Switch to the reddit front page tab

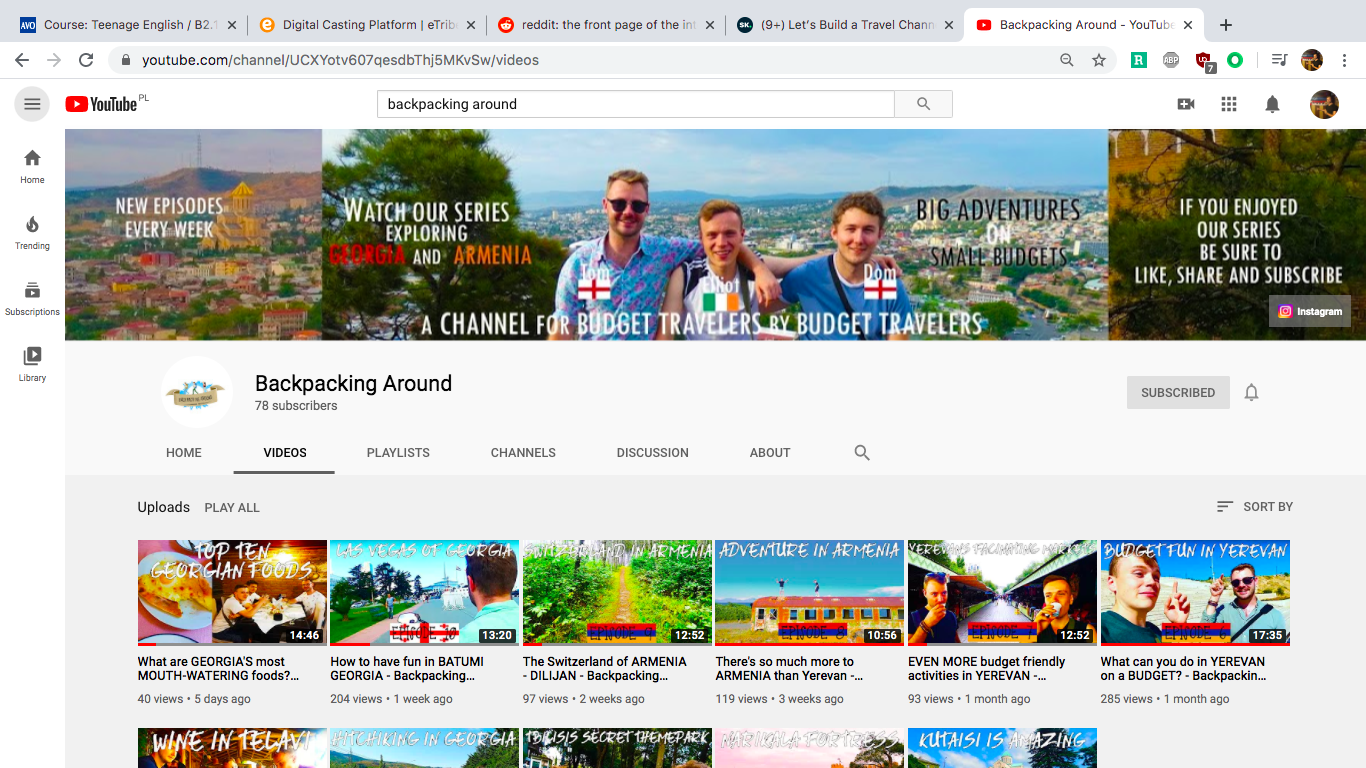tap(605, 25)
